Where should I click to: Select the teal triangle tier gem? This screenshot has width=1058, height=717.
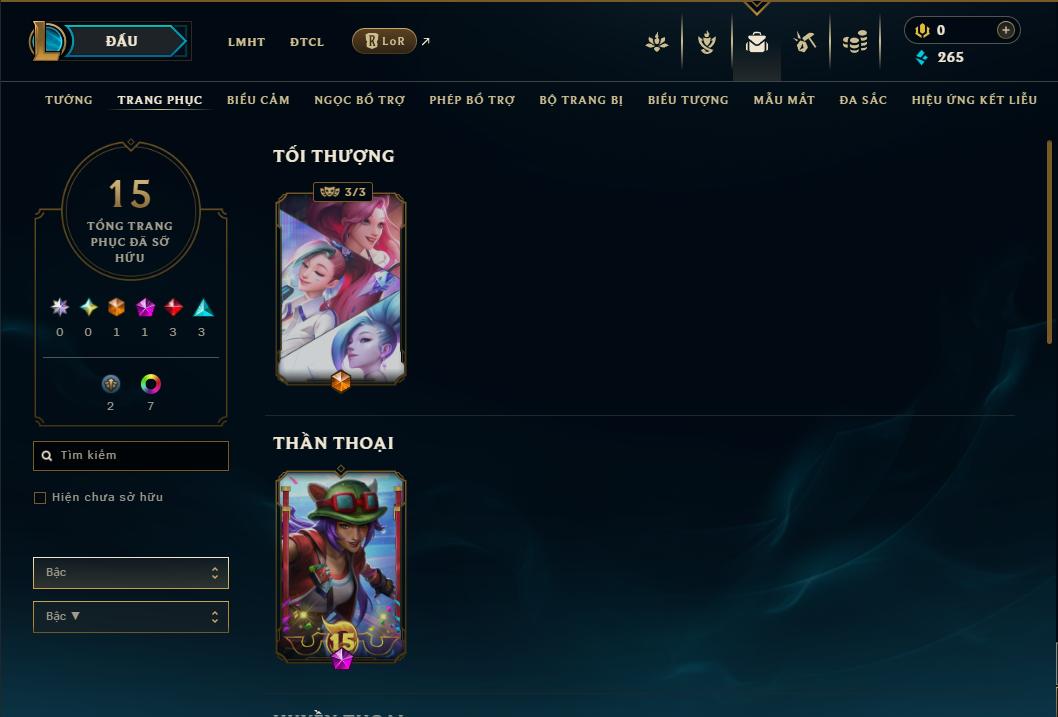[203, 308]
